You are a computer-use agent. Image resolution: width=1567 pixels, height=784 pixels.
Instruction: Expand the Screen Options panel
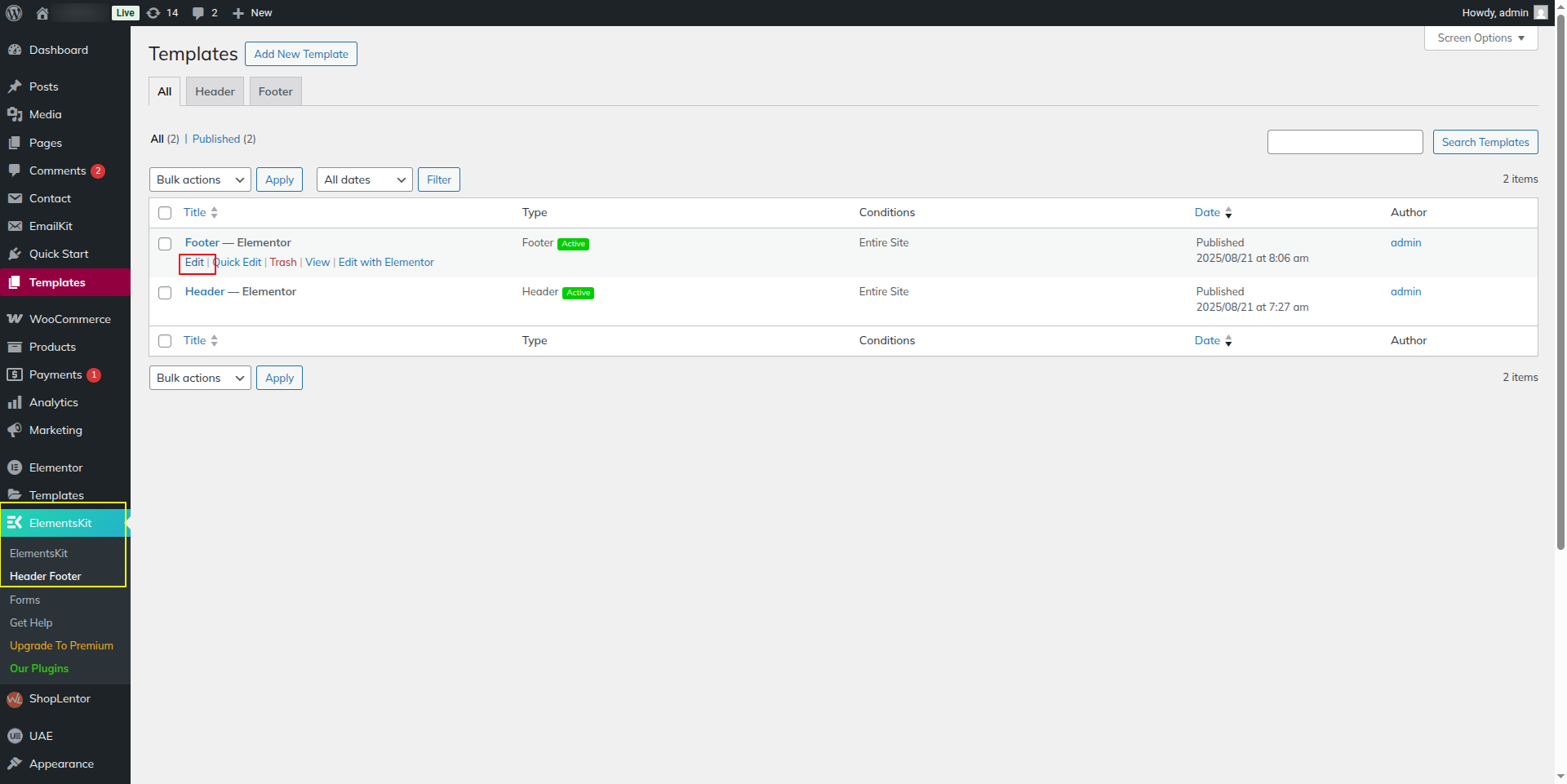click(x=1480, y=38)
